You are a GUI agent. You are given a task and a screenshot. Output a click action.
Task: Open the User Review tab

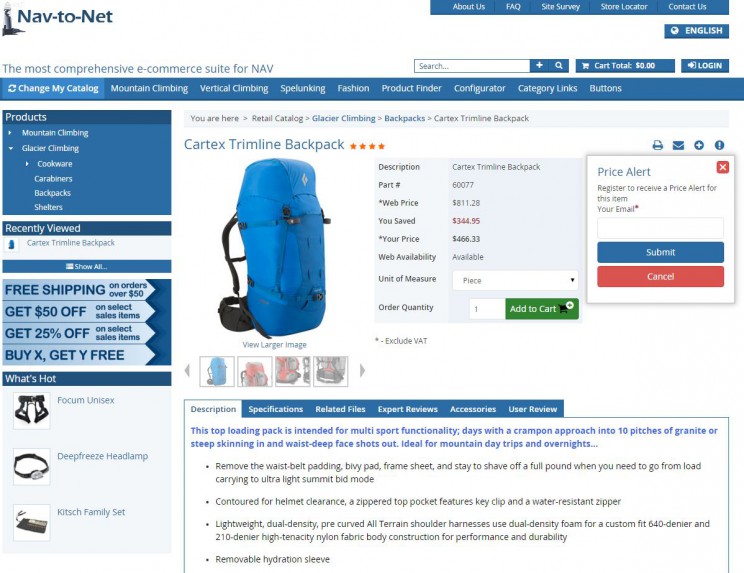[x=532, y=409]
